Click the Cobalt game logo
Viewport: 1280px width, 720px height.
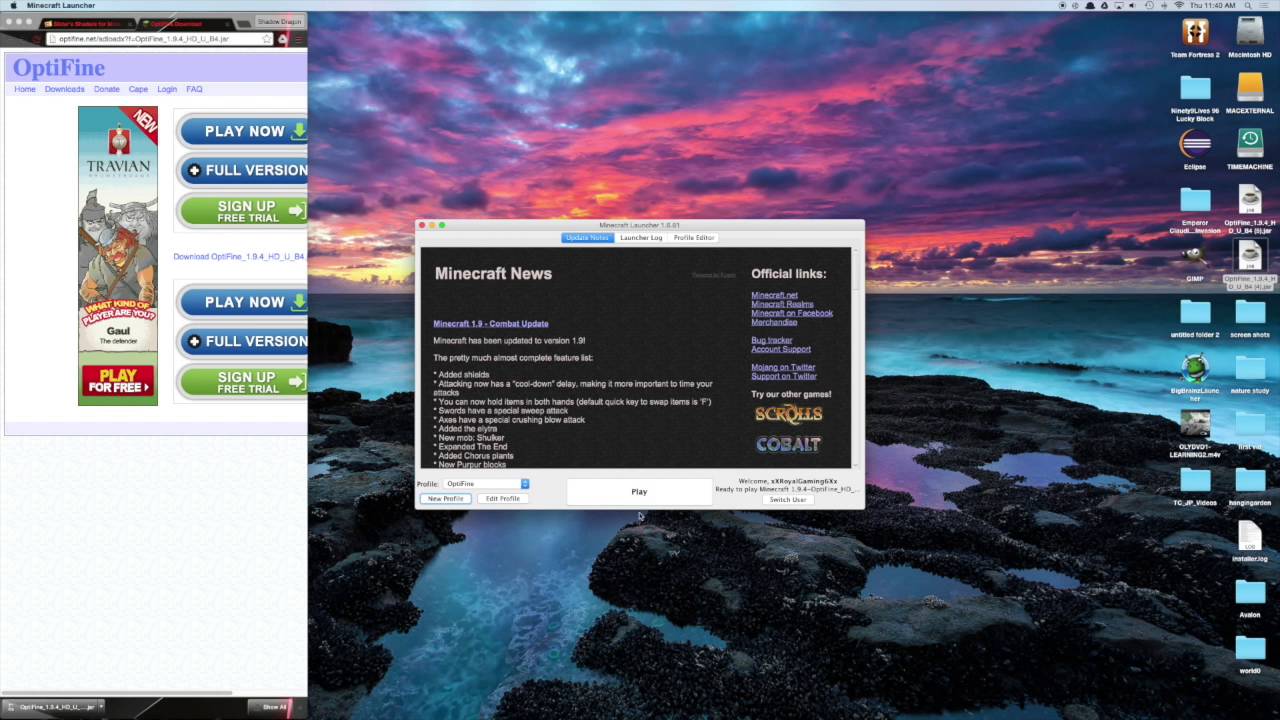(x=788, y=444)
